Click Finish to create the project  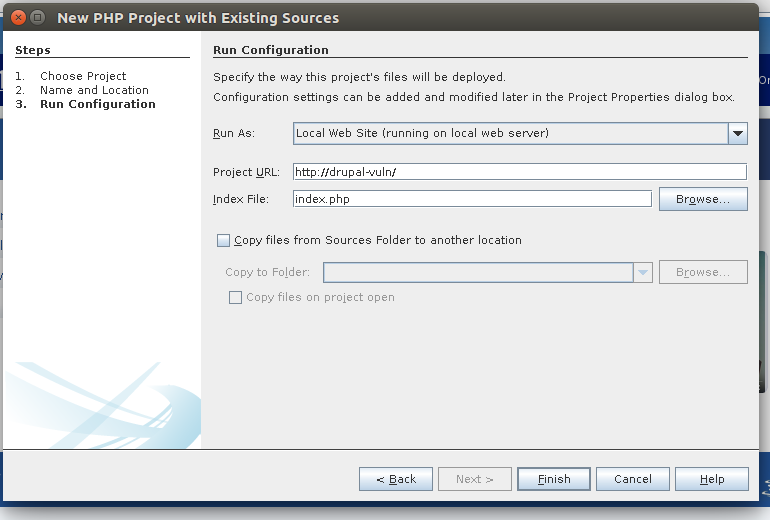coord(554,479)
